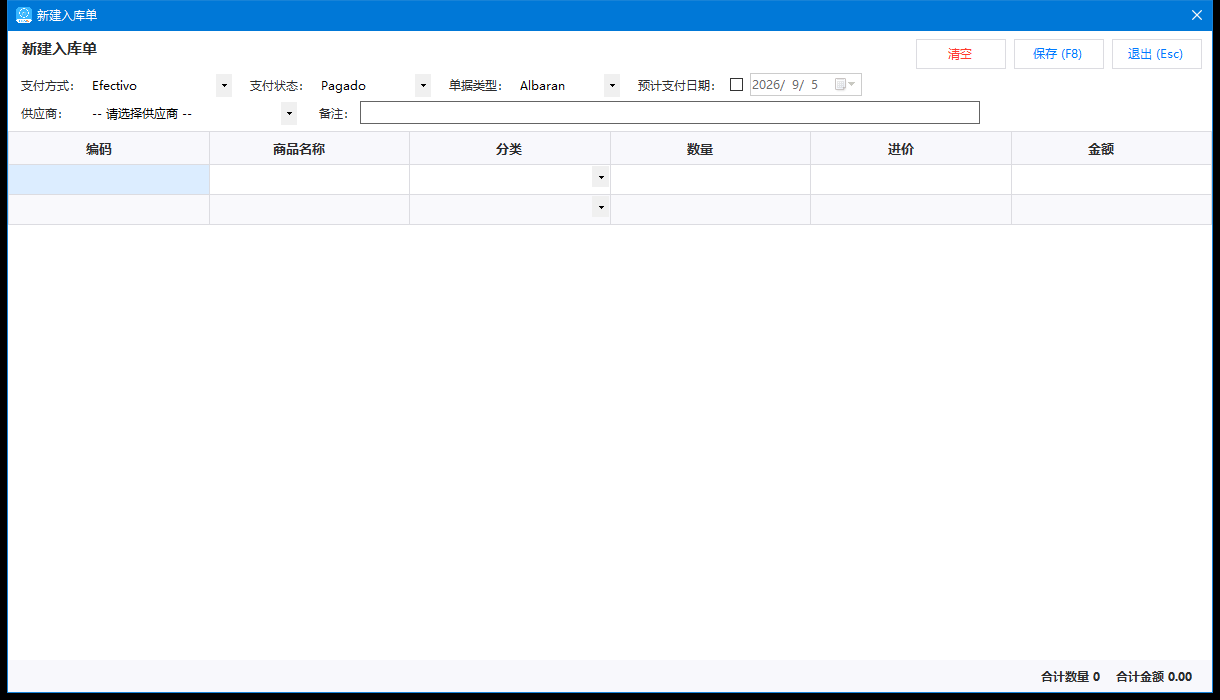Click the 清空 clear button

[960, 54]
